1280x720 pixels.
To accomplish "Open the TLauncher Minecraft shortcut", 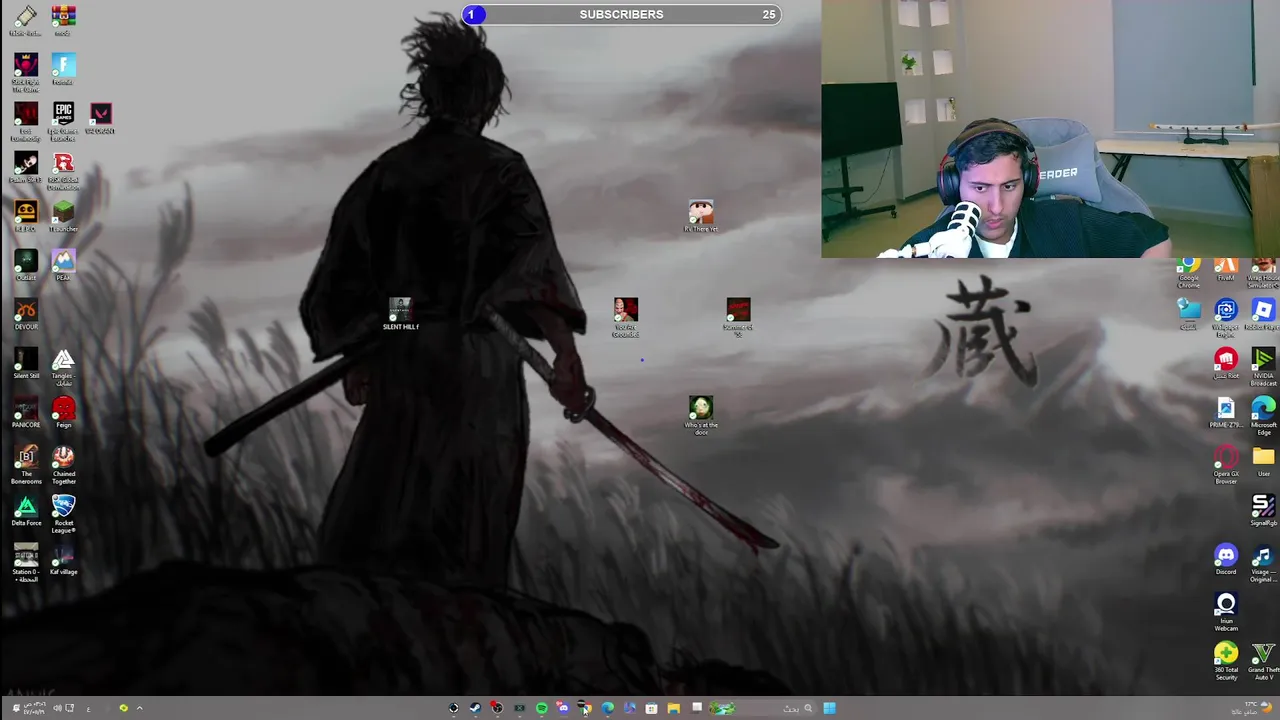I will [x=63, y=216].
